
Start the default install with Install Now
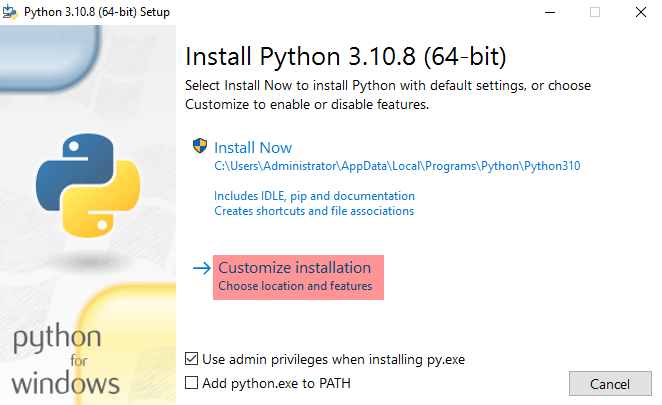253,147
